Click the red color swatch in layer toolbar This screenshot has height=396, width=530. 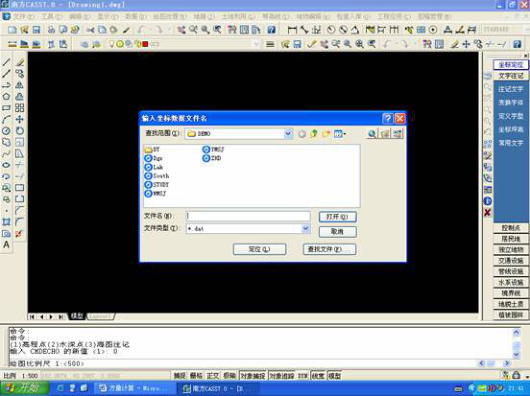(145, 44)
